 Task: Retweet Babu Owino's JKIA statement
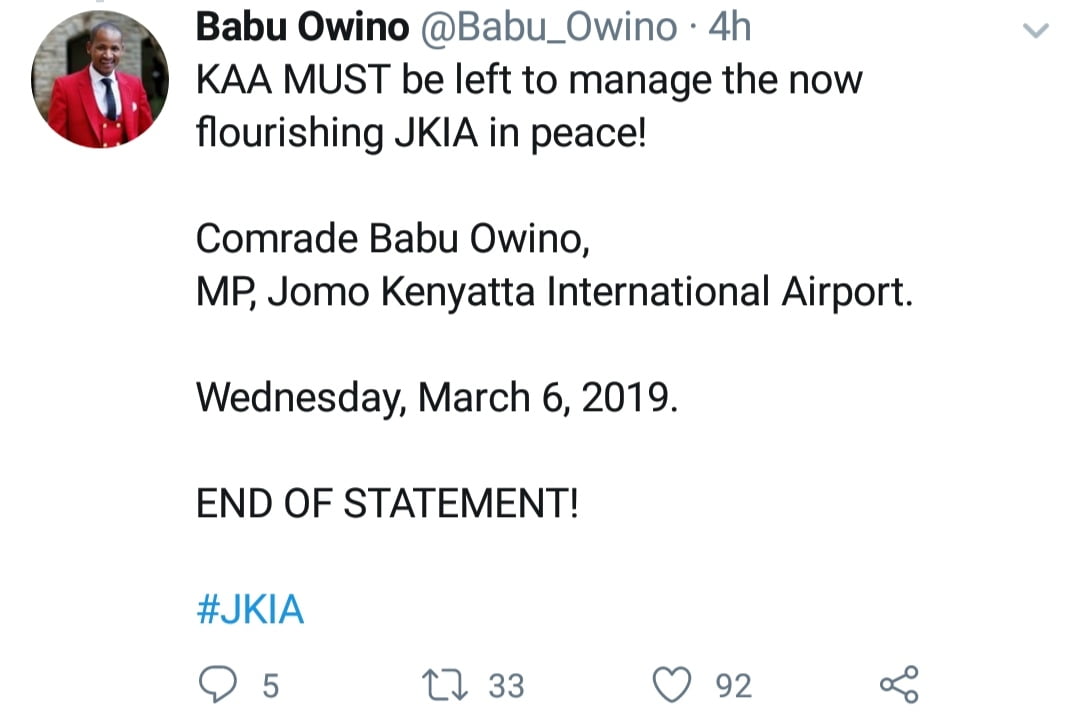(444, 684)
